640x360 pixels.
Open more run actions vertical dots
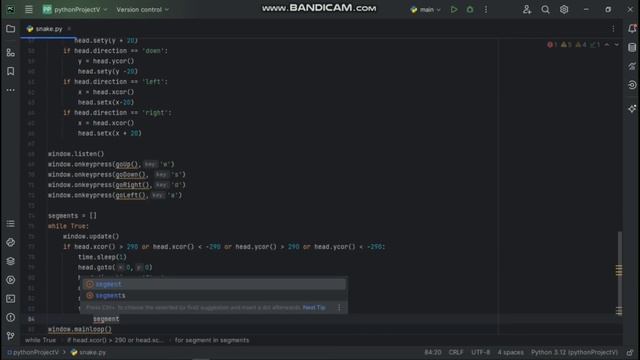click(486, 9)
